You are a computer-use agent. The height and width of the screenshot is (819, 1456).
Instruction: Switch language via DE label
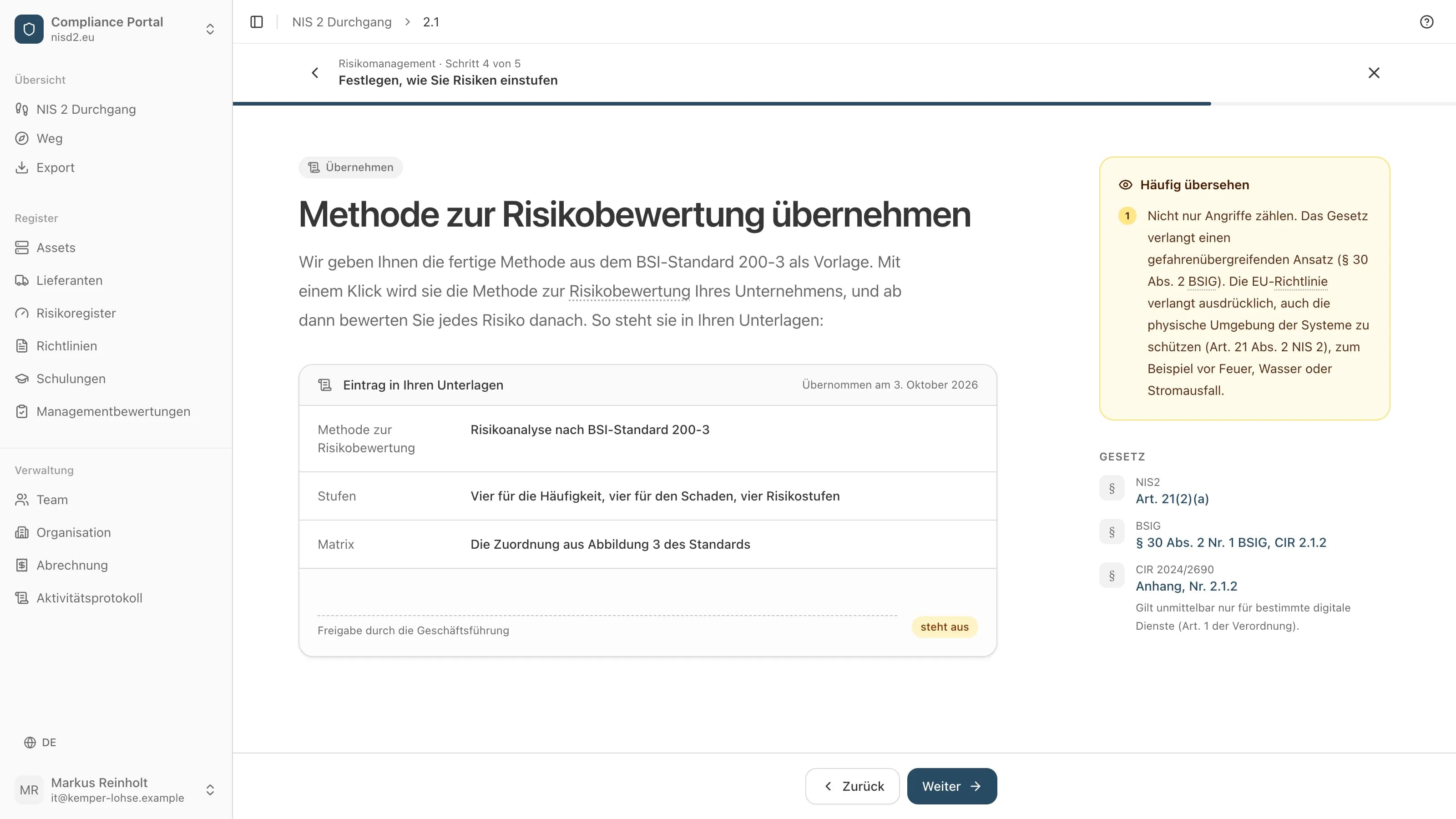pyautogui.click(x=49, y=743)
